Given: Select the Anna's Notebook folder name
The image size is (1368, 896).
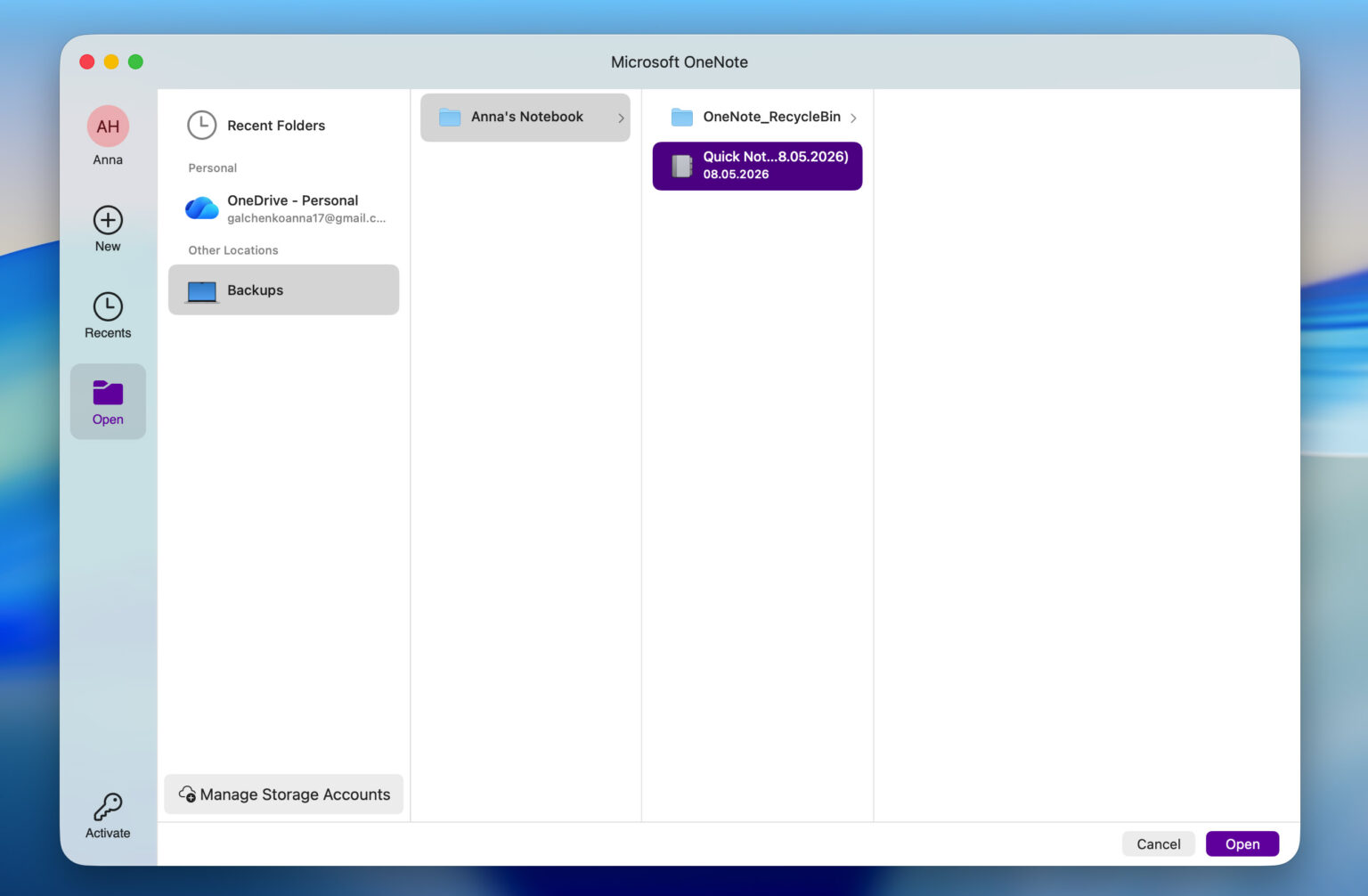Looking at the screenshot, I should click(527, 117).
